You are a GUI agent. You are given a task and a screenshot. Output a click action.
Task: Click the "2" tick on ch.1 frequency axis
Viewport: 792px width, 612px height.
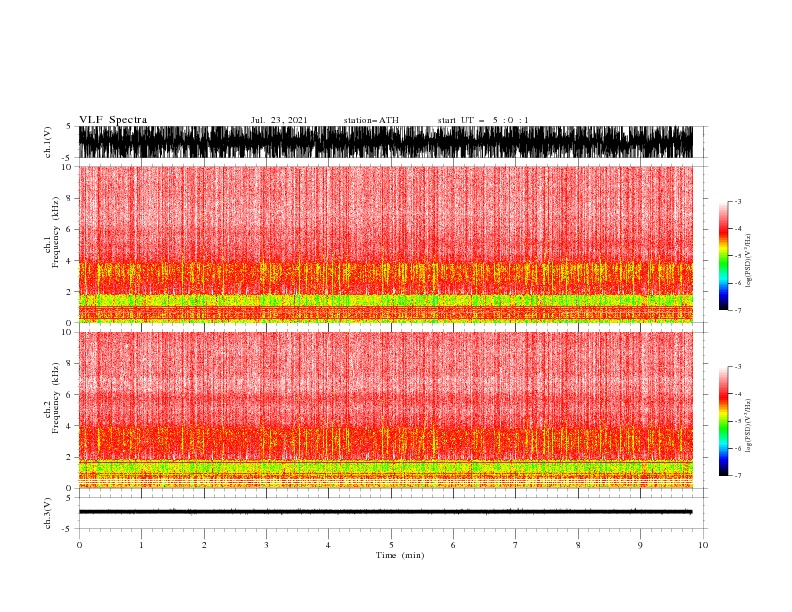69,292
